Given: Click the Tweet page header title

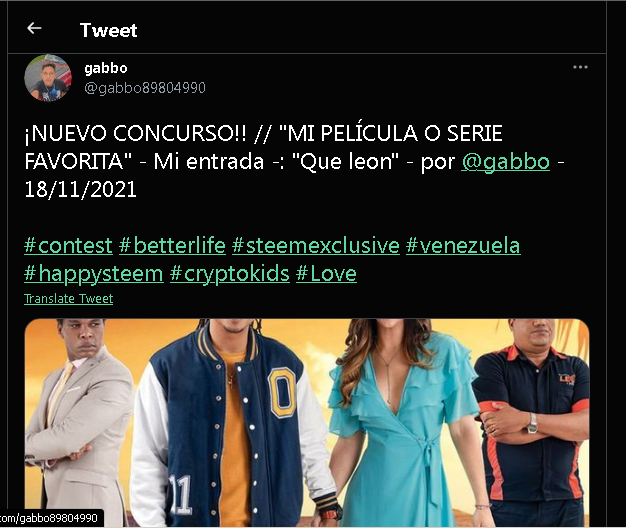Looking at the screenshot, I should pos(109,30).
